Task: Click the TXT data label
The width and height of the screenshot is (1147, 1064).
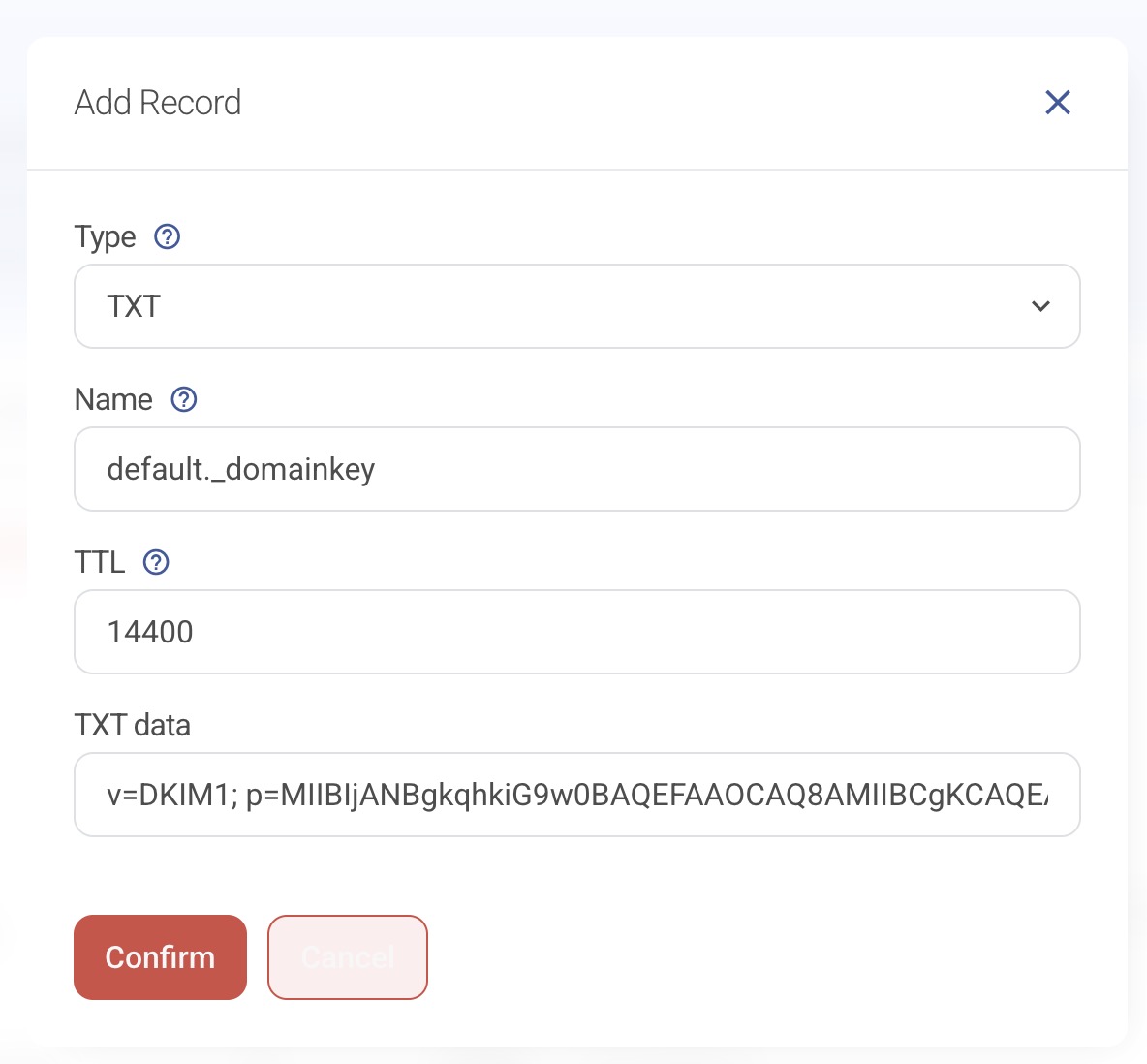Action: click(133, 725)
